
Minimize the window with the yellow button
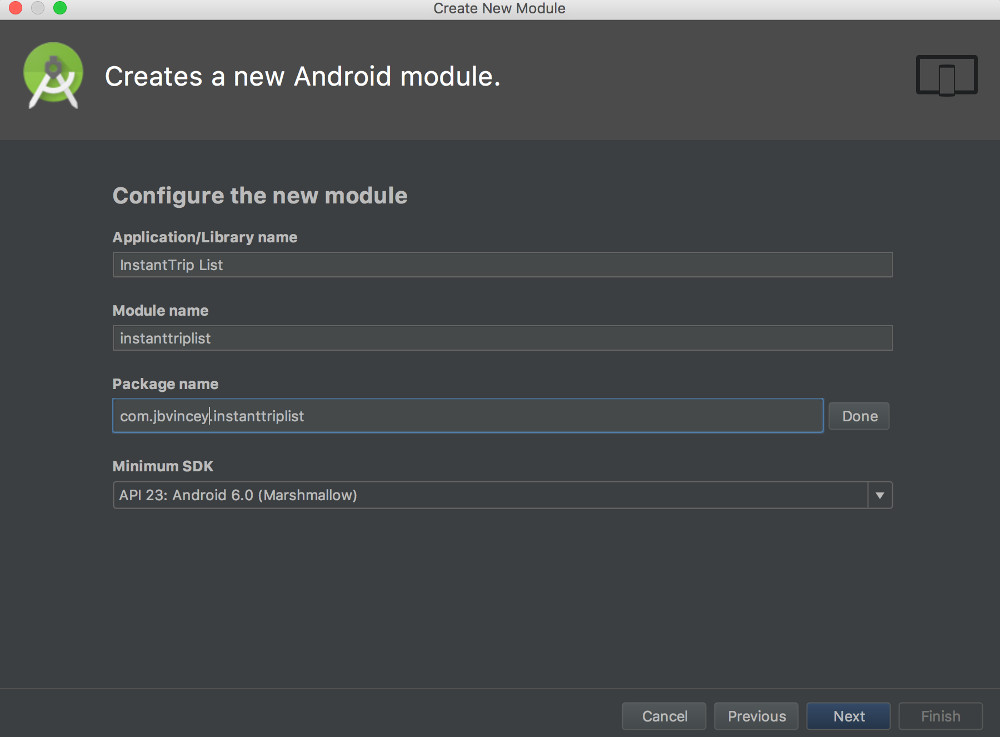coord(37,8)
